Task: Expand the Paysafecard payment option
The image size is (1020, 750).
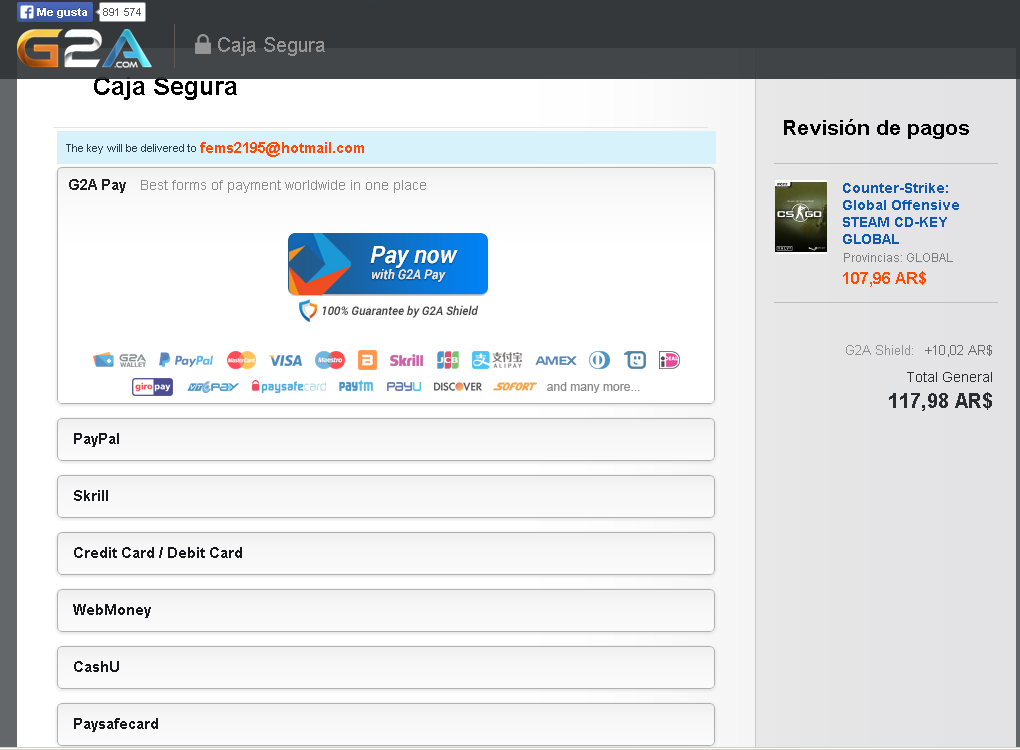Action: click(386, 724)
